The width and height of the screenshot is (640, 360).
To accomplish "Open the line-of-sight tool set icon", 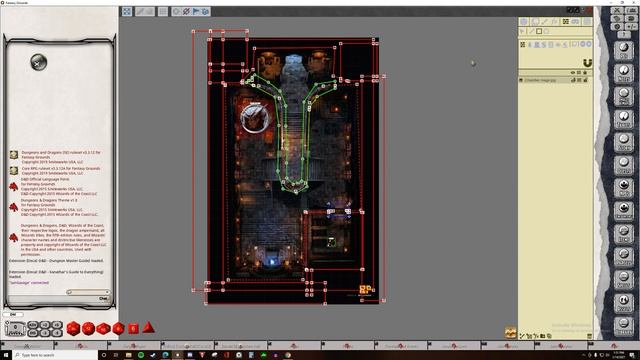I will 566,21.
